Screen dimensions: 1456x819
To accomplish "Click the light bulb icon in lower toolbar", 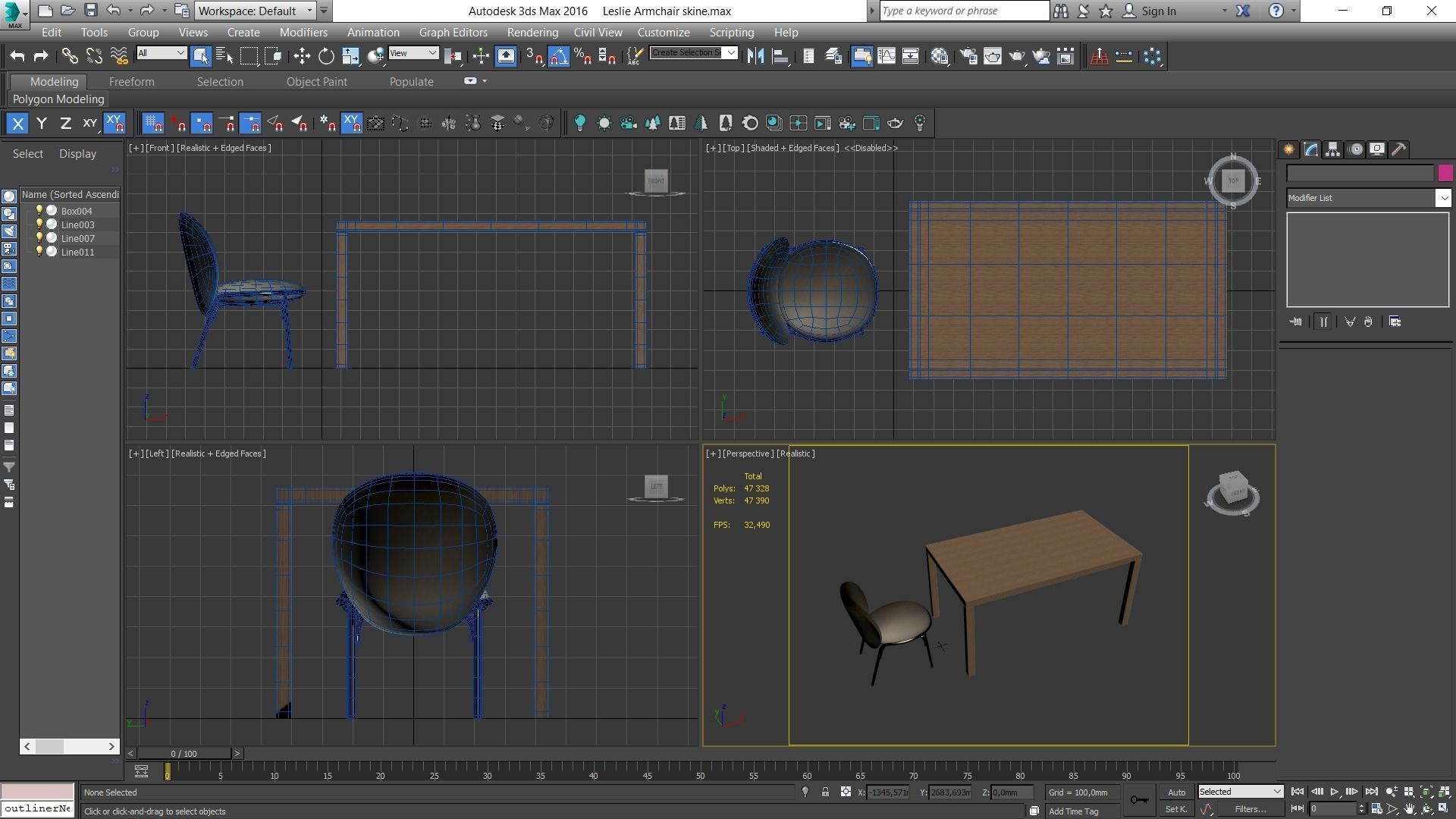I will (580, 123).
